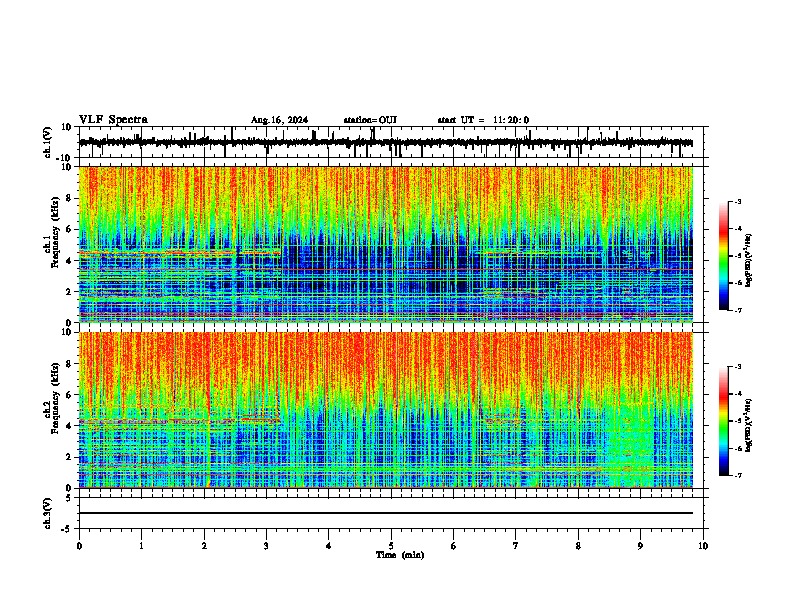
Task: Click time axis tick label "1"
Action: (x=141, y=546)
